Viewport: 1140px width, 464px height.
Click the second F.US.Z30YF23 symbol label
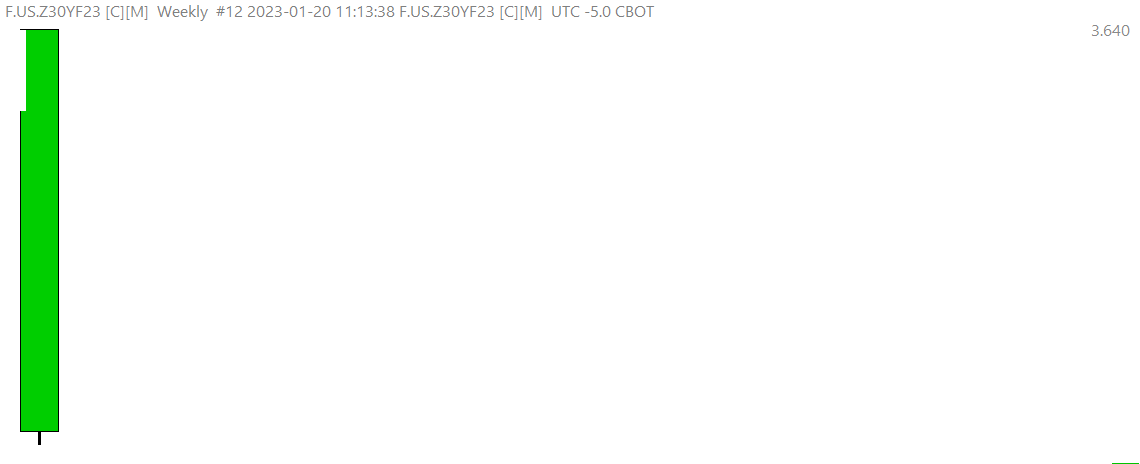tap(447, 12)
